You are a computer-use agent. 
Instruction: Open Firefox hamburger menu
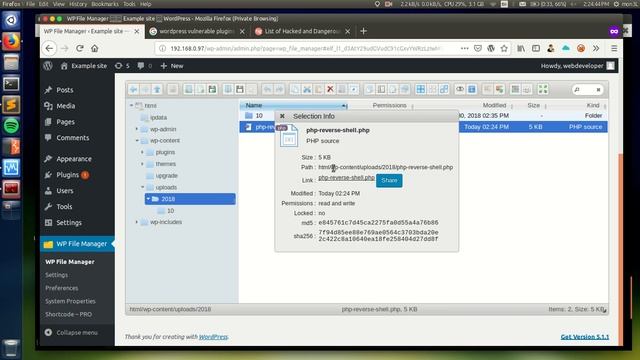pos(614,49)
